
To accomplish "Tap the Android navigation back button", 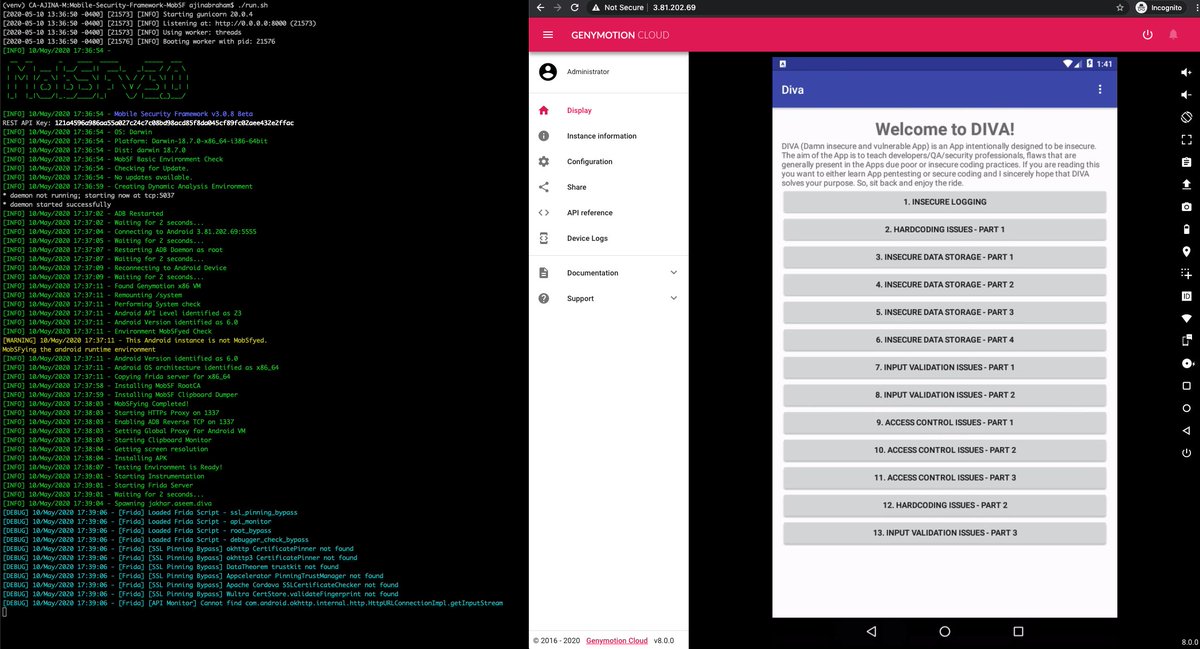I will [x=871, y=632].
